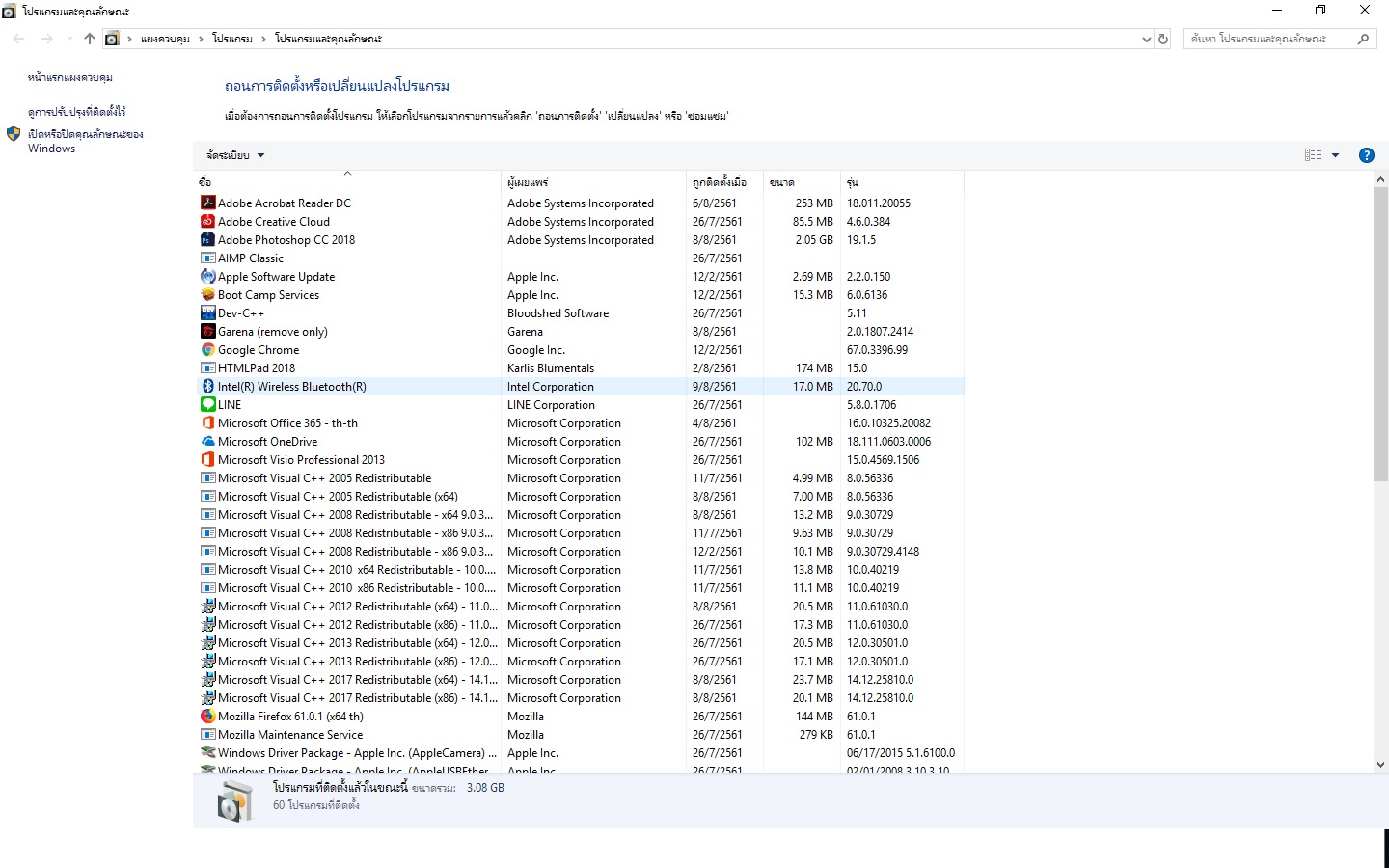The image size is (1389, 868).
Task: Click the Visual C++ 2012 x64 installer icon
Action: click(x=207, y=606)
